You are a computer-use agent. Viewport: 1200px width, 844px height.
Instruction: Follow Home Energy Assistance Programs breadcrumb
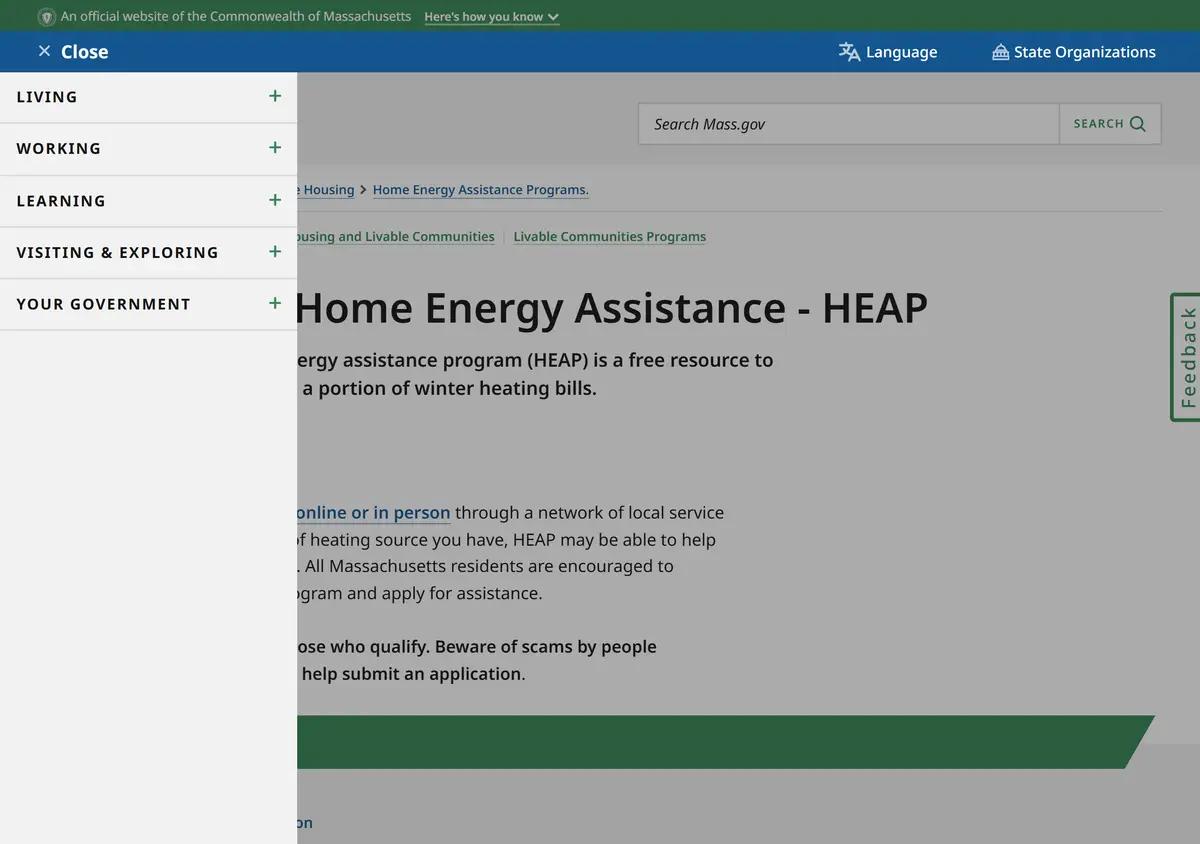click(x=481, y=190)
